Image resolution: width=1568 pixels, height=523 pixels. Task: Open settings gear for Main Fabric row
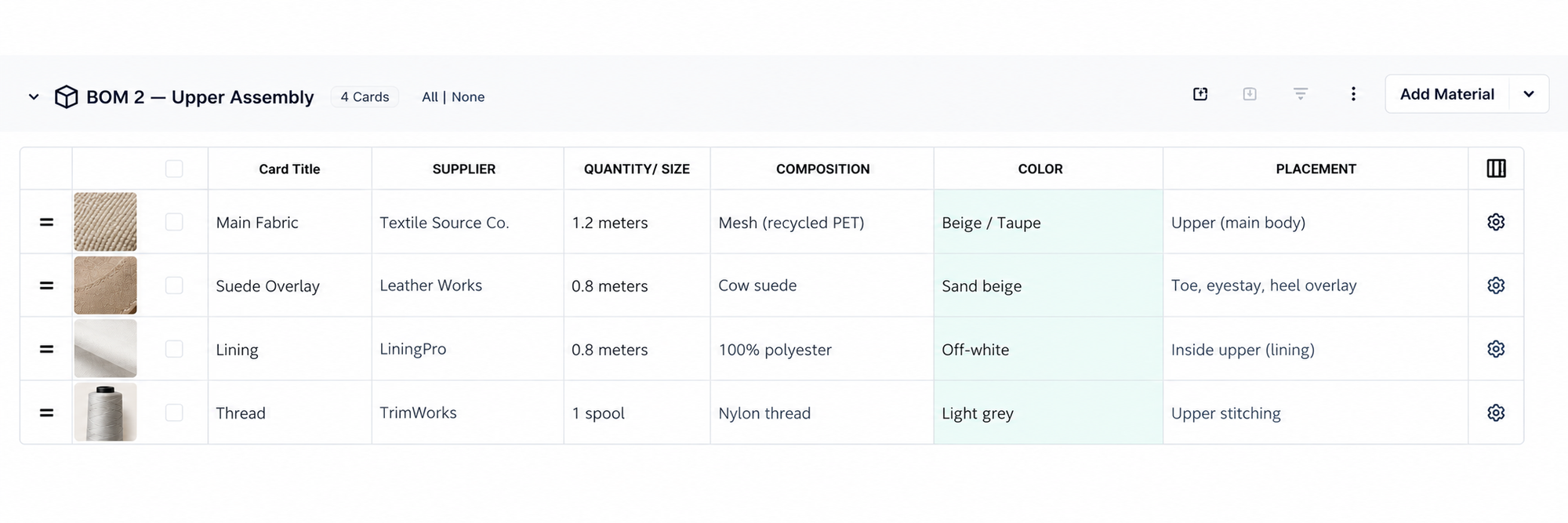coord(1496,222)
